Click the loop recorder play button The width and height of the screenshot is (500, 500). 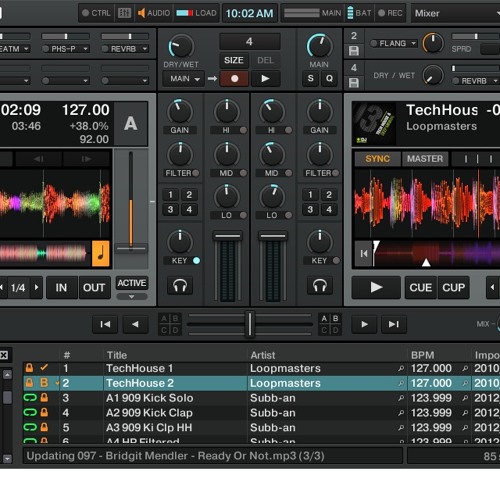coord(265,79)
